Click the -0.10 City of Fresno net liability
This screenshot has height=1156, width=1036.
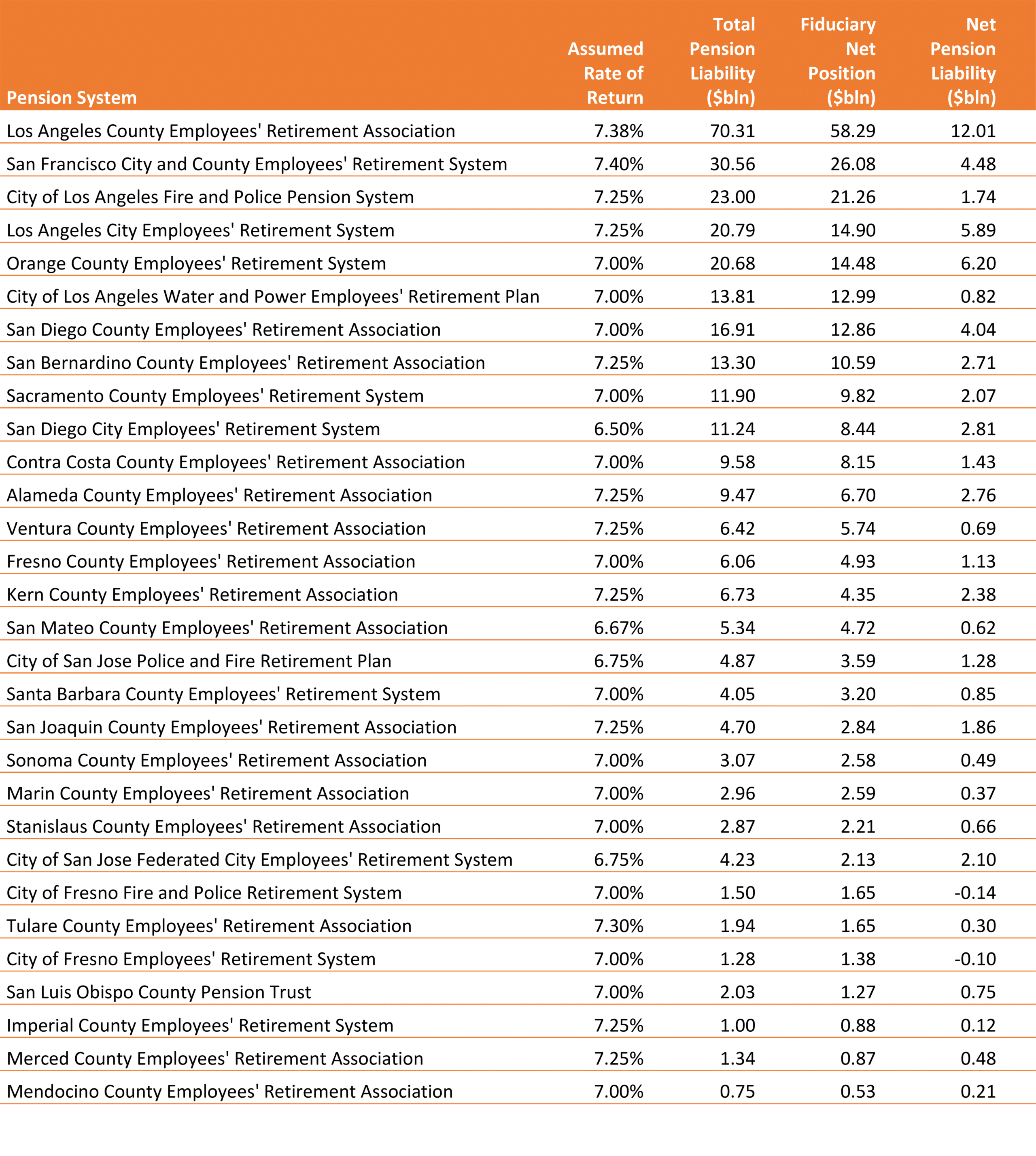click(975, 959)
